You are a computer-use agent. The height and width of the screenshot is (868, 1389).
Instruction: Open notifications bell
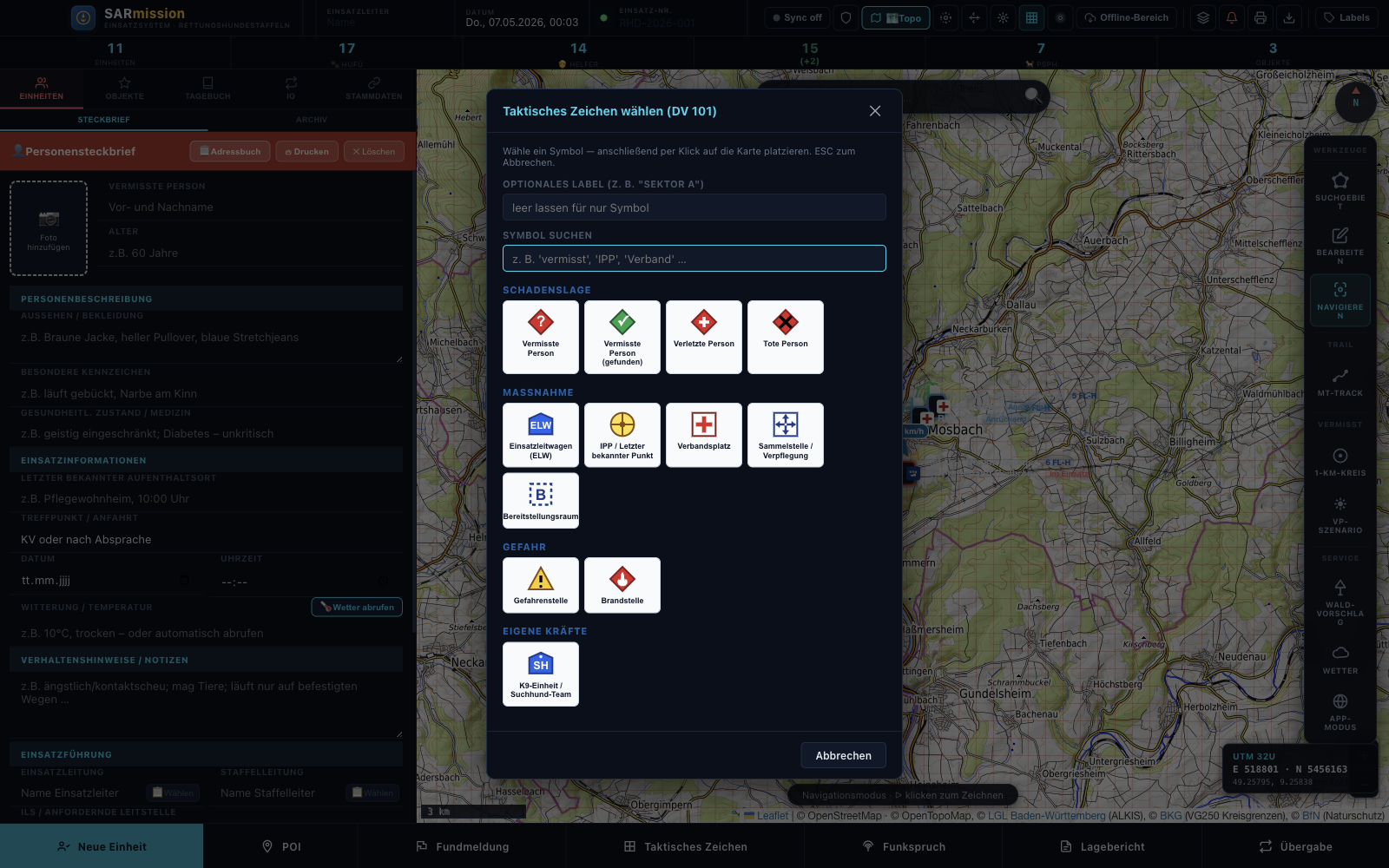point(1232,17)
